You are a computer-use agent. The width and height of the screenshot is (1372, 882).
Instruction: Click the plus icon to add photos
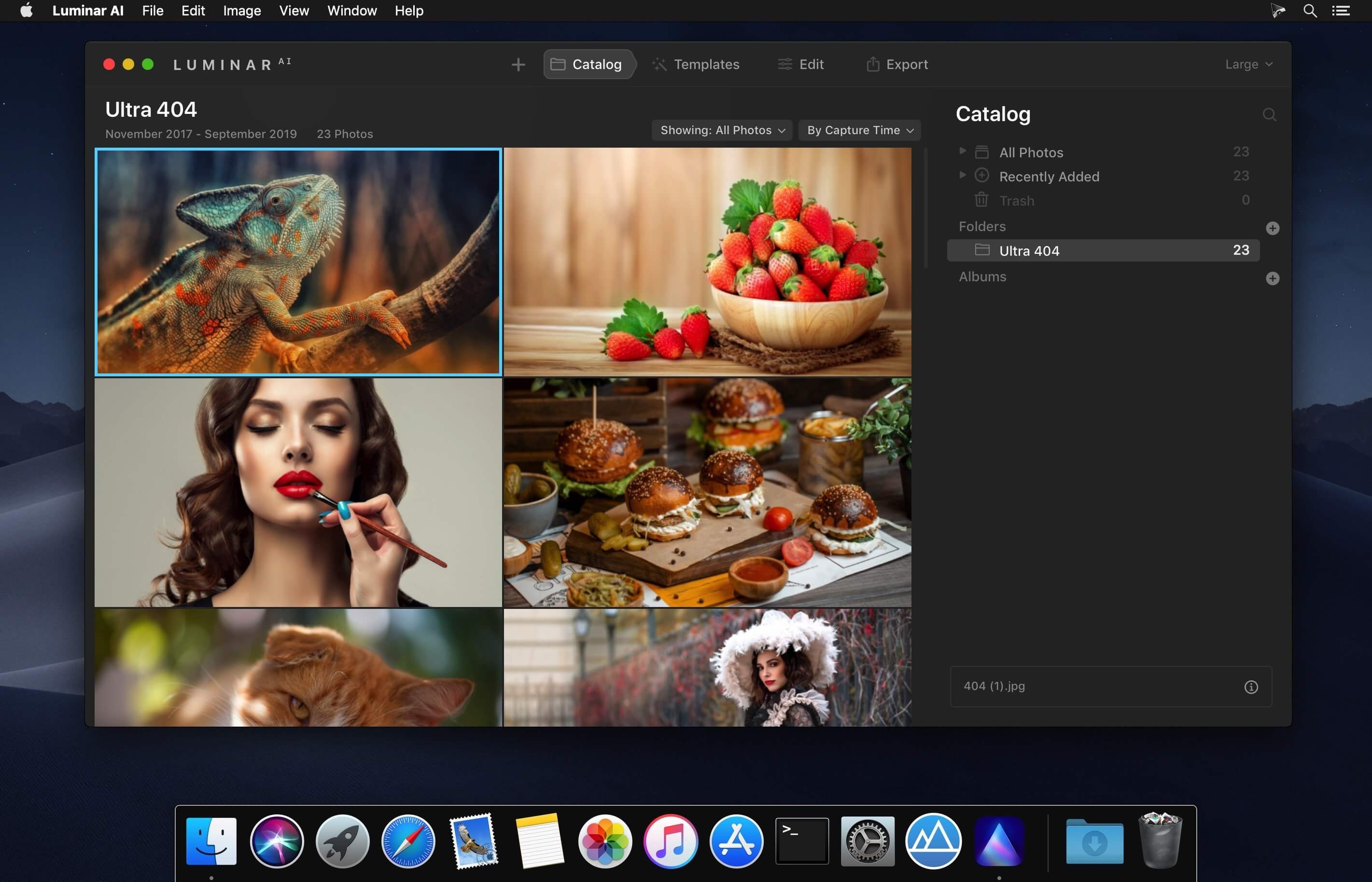point(518,65)
